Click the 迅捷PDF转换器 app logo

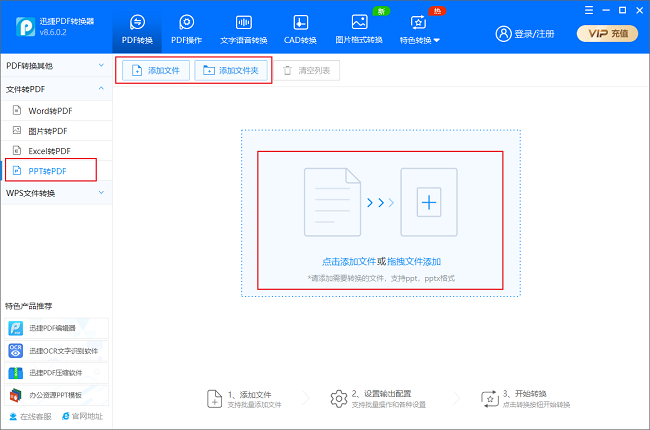click(25, 27)
